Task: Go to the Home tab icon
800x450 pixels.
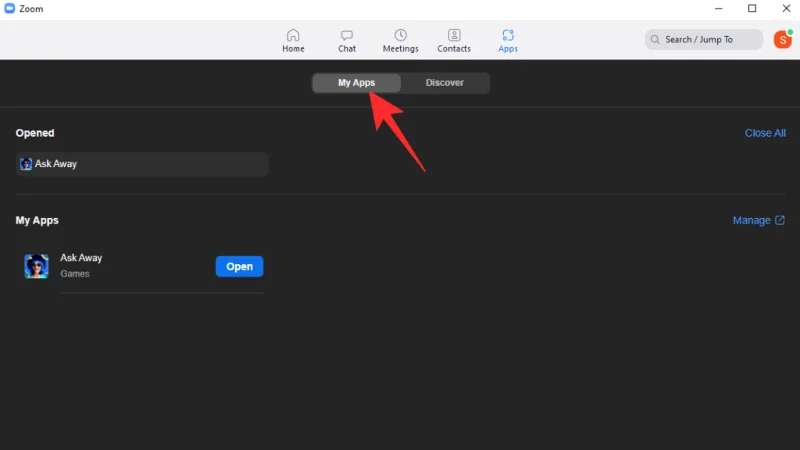Action: point(293,36)
